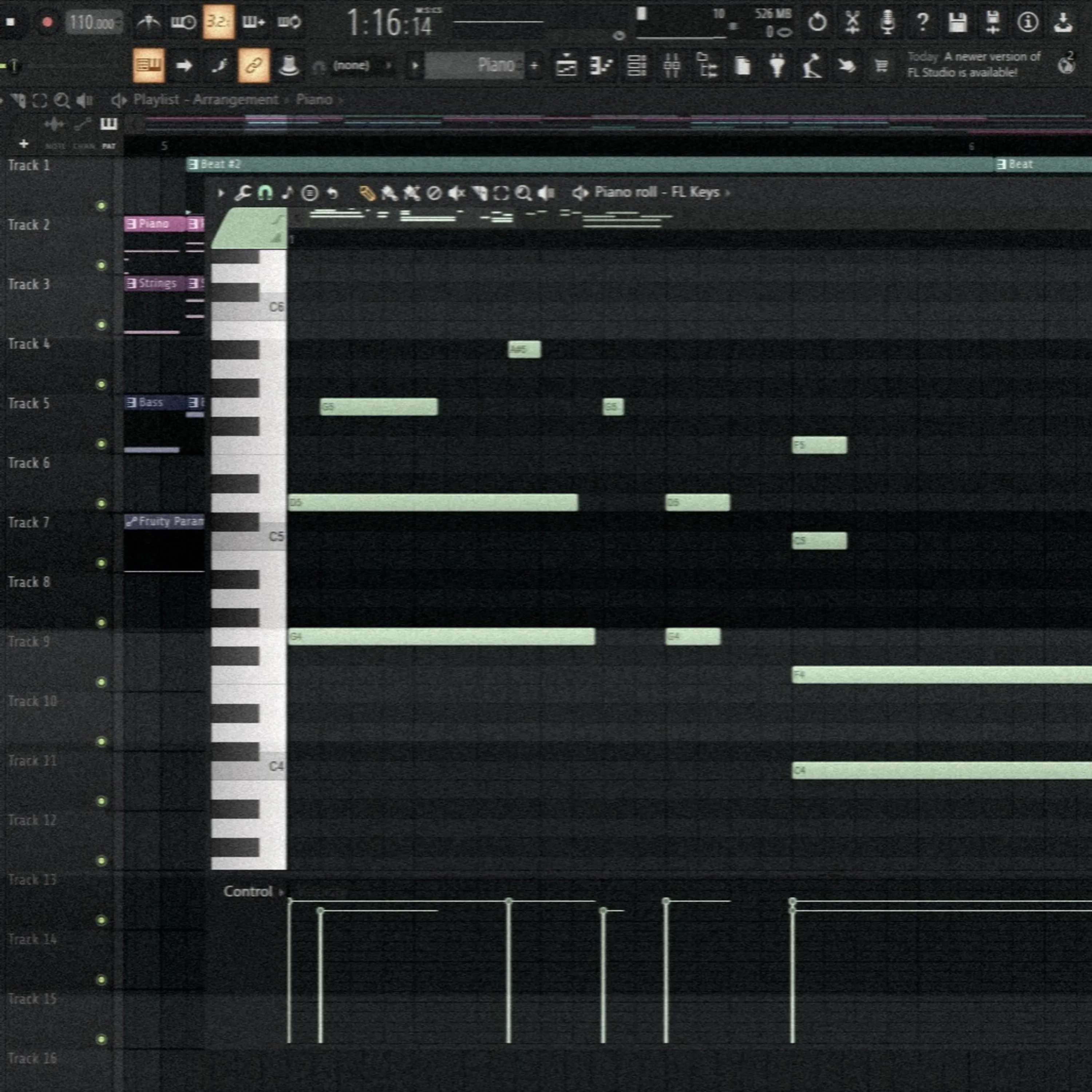Open the plugin picker plug icon

[x=777, y=66]
